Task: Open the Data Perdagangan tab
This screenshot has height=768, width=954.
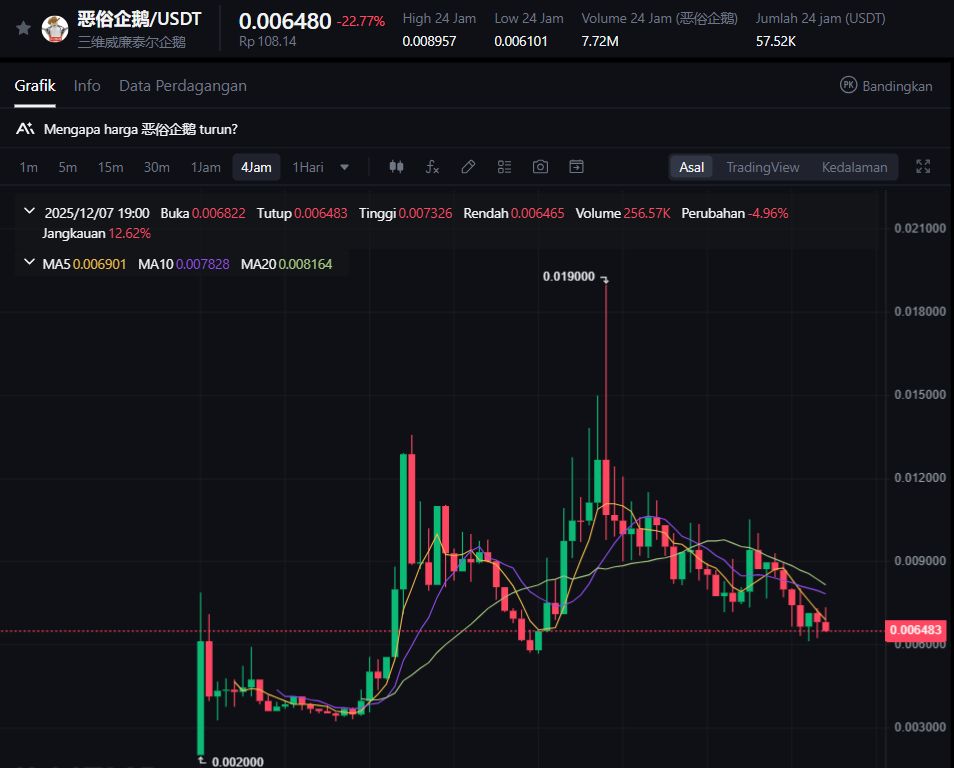Action: (x=182, y=86)
